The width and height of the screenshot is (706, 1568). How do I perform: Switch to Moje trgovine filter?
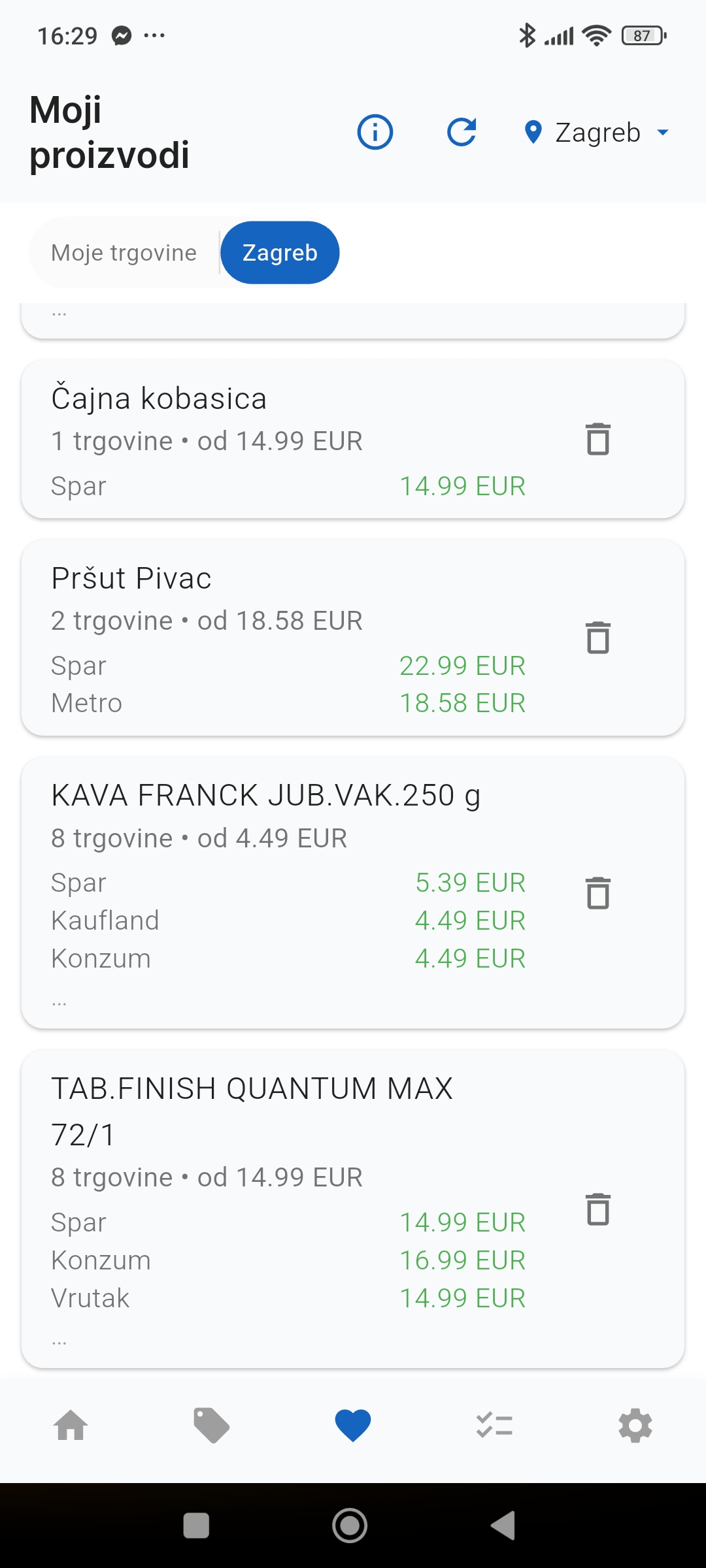pyautogui.click(x=124, y=253)
